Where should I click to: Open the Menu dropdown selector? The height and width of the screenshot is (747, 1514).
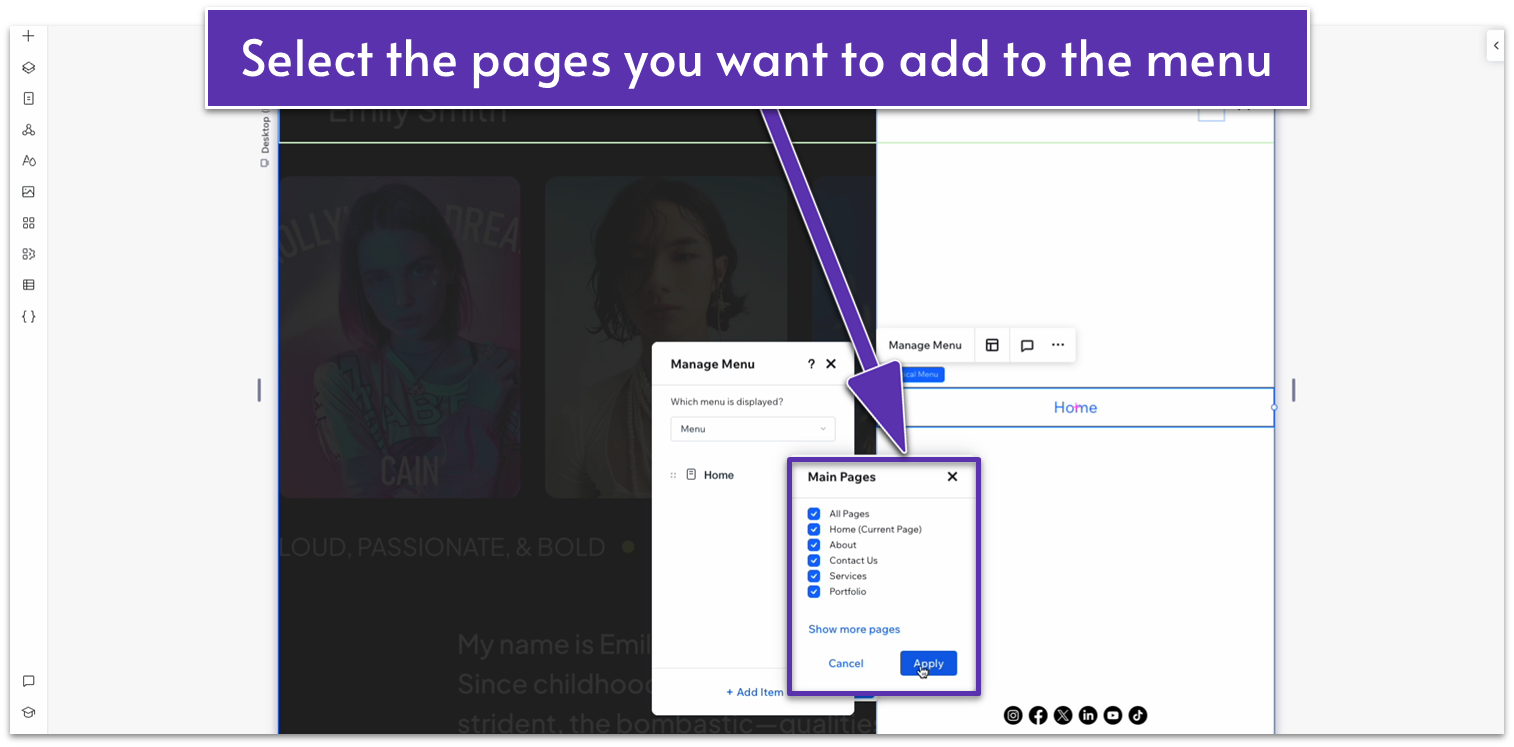(x=753, y=429)
